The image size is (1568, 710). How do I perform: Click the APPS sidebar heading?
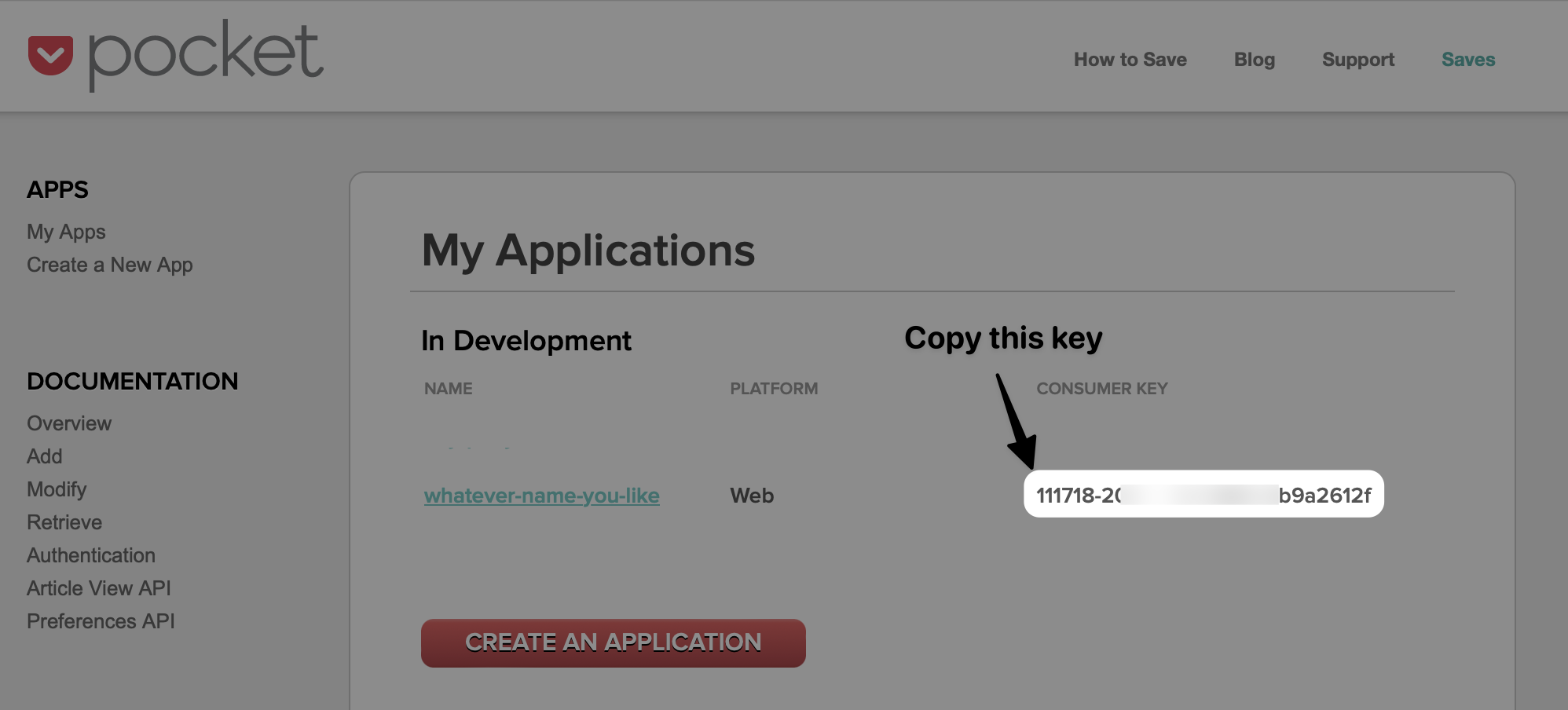(57, 189)
